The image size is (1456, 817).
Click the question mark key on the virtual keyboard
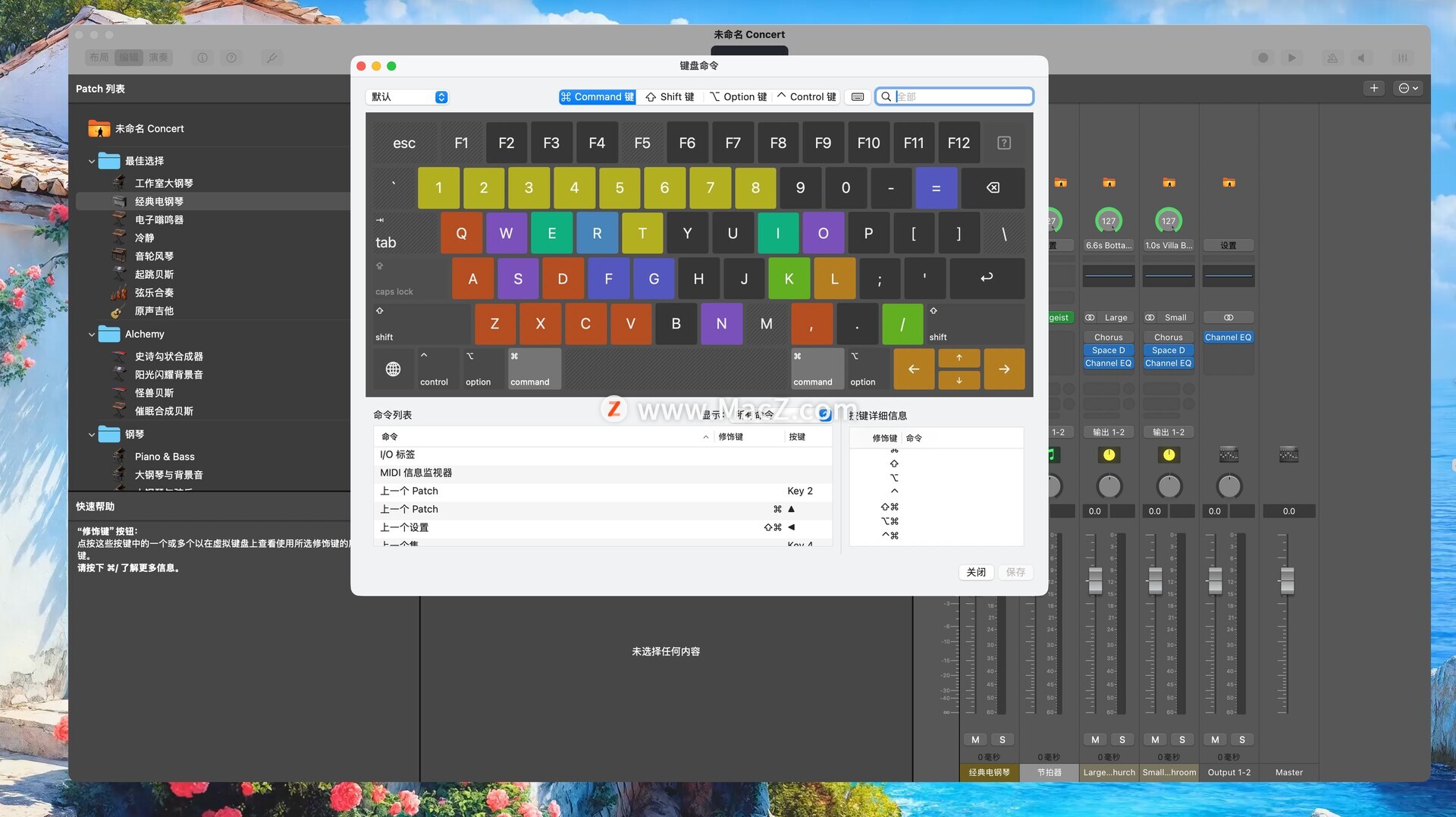tap(1004, 143)
